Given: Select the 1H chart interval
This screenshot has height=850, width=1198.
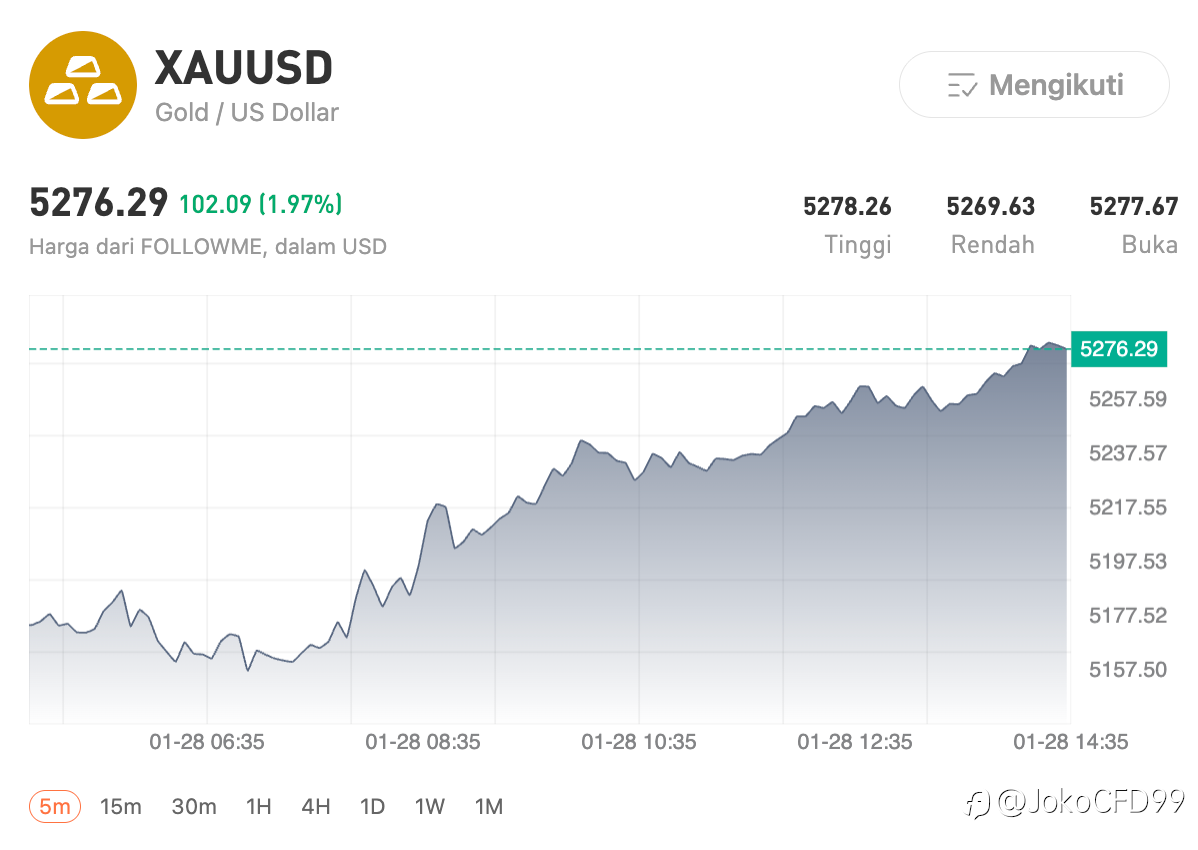Looking at the screenshot, I should (258, 806).
